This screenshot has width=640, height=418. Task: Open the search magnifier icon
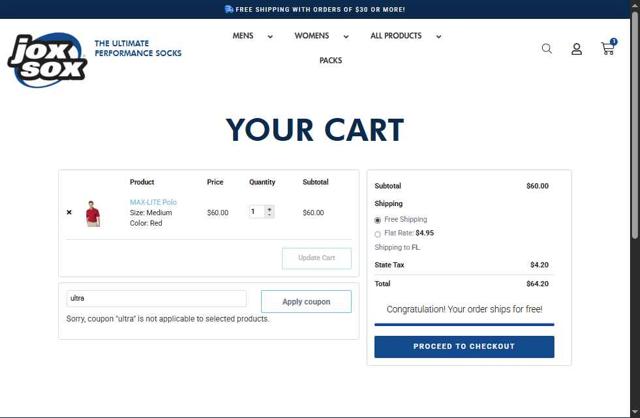[x=547, y=49]
